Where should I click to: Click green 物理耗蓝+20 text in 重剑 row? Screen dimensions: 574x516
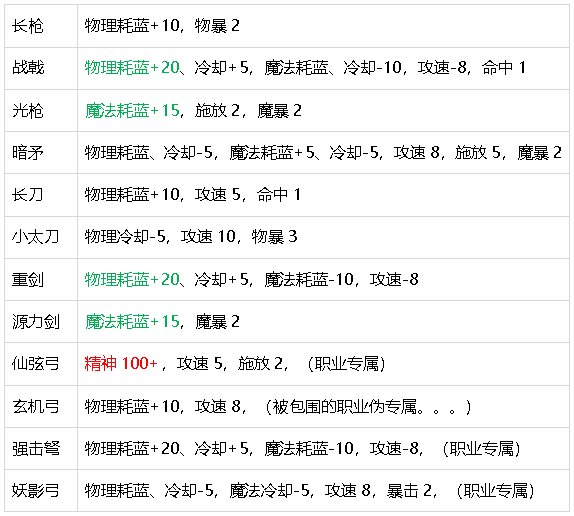coord(132,279)
